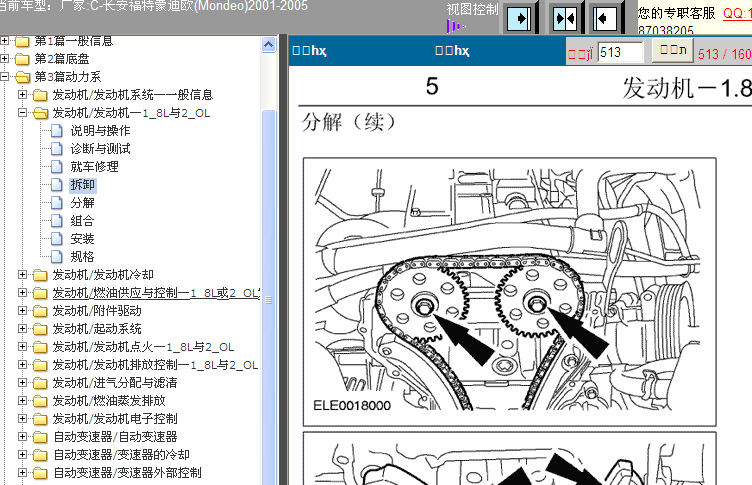The height and width of the screenshot is (485, 752).
Task: Open the 诊断与测试 page
Action: tap(100, 149)
